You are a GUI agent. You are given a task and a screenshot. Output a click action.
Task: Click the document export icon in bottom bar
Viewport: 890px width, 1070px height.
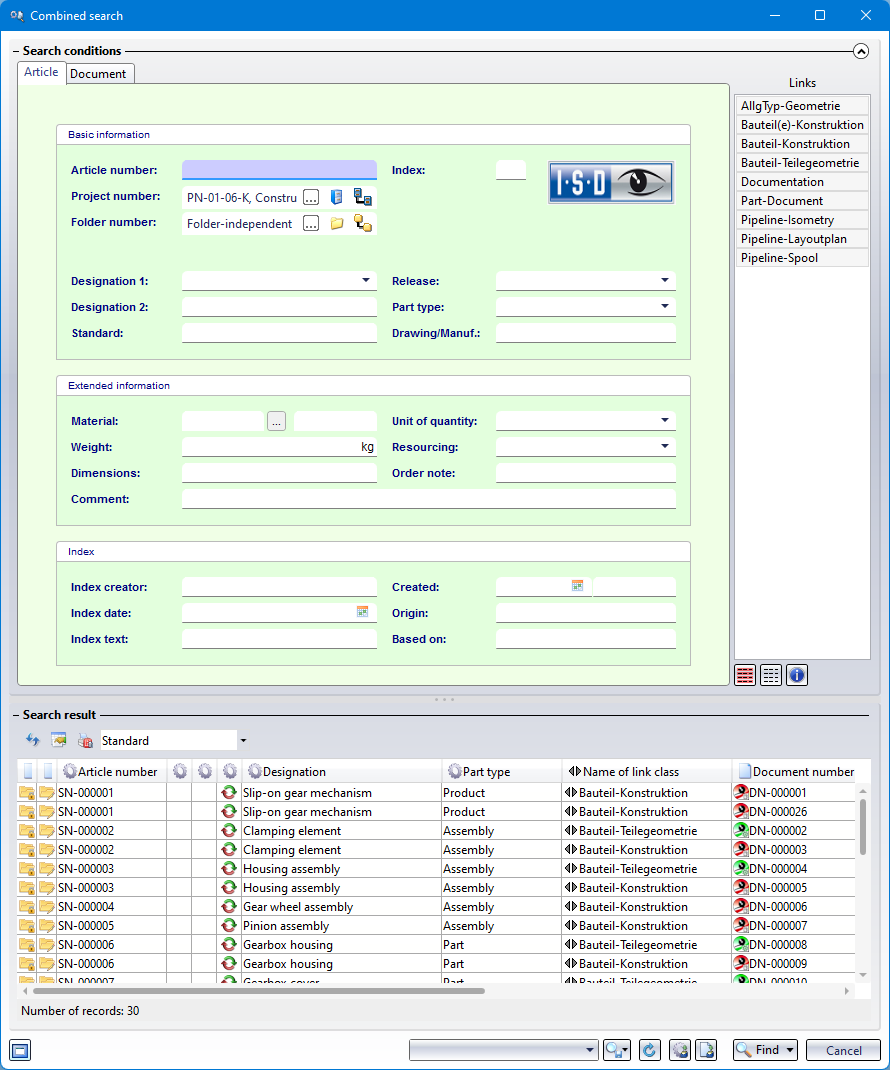[x=706, y=1050]
